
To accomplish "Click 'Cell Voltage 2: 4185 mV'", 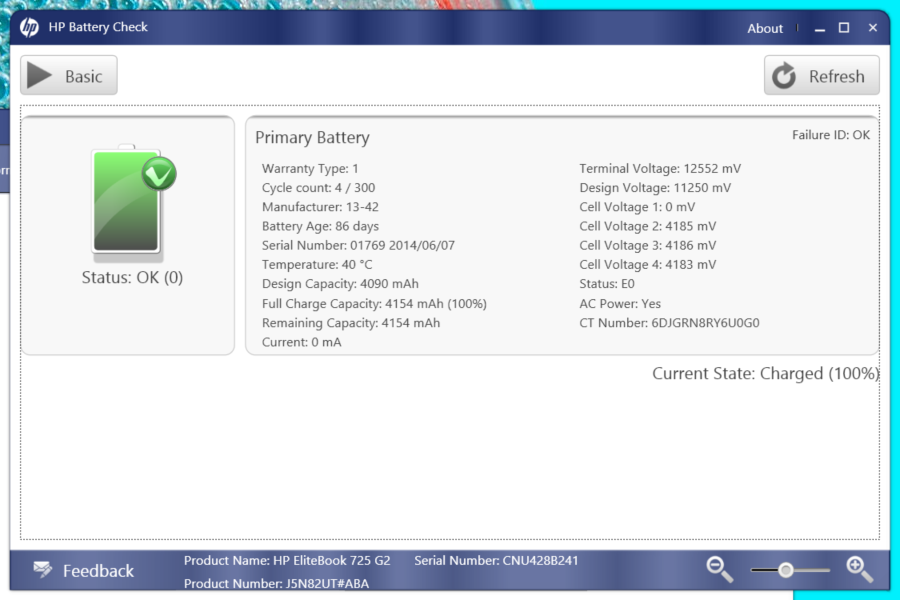I will click(x=647, y=226).
